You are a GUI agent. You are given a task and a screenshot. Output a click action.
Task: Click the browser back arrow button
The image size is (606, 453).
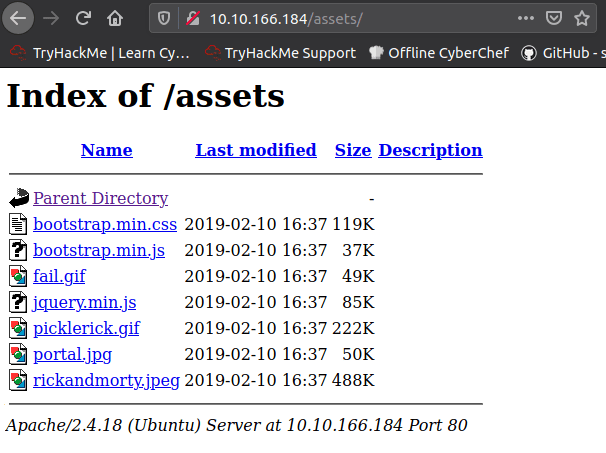pos(20,18)
